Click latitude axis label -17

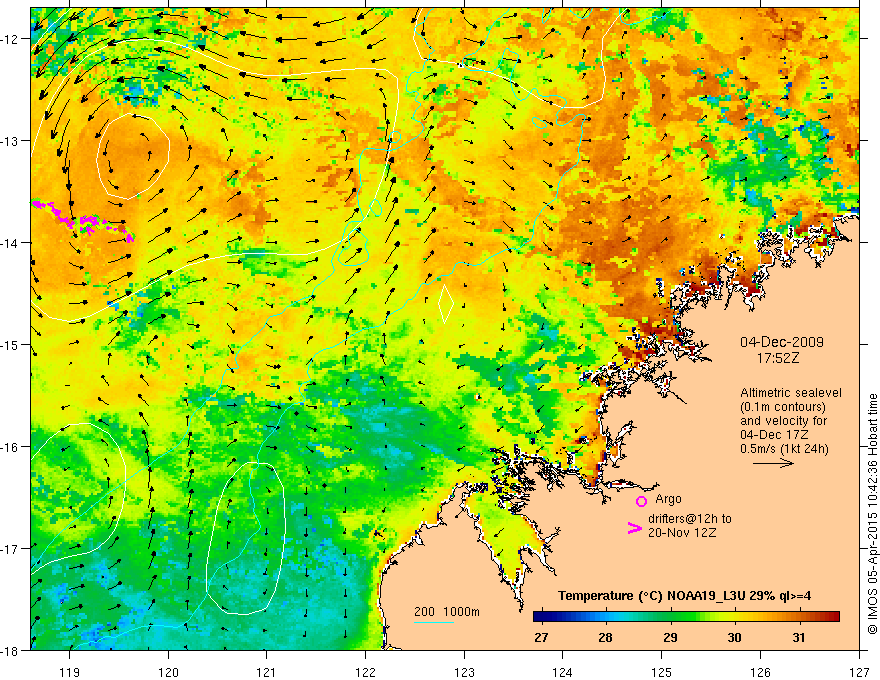pyautogui.click(x=11, y=549)
